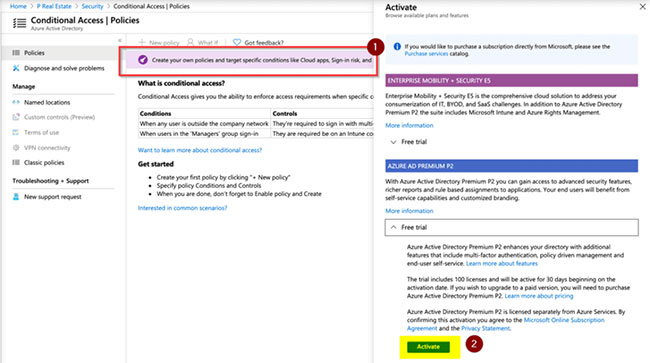Open New support request
Viewport: 650px width, 363px height.
point(53,197)
